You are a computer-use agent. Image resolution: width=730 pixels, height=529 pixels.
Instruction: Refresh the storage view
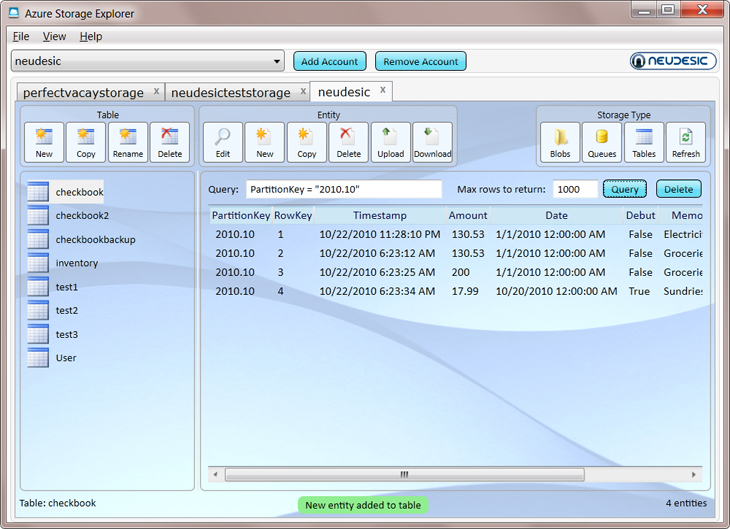pyautogui.click(x=685, y=142)
